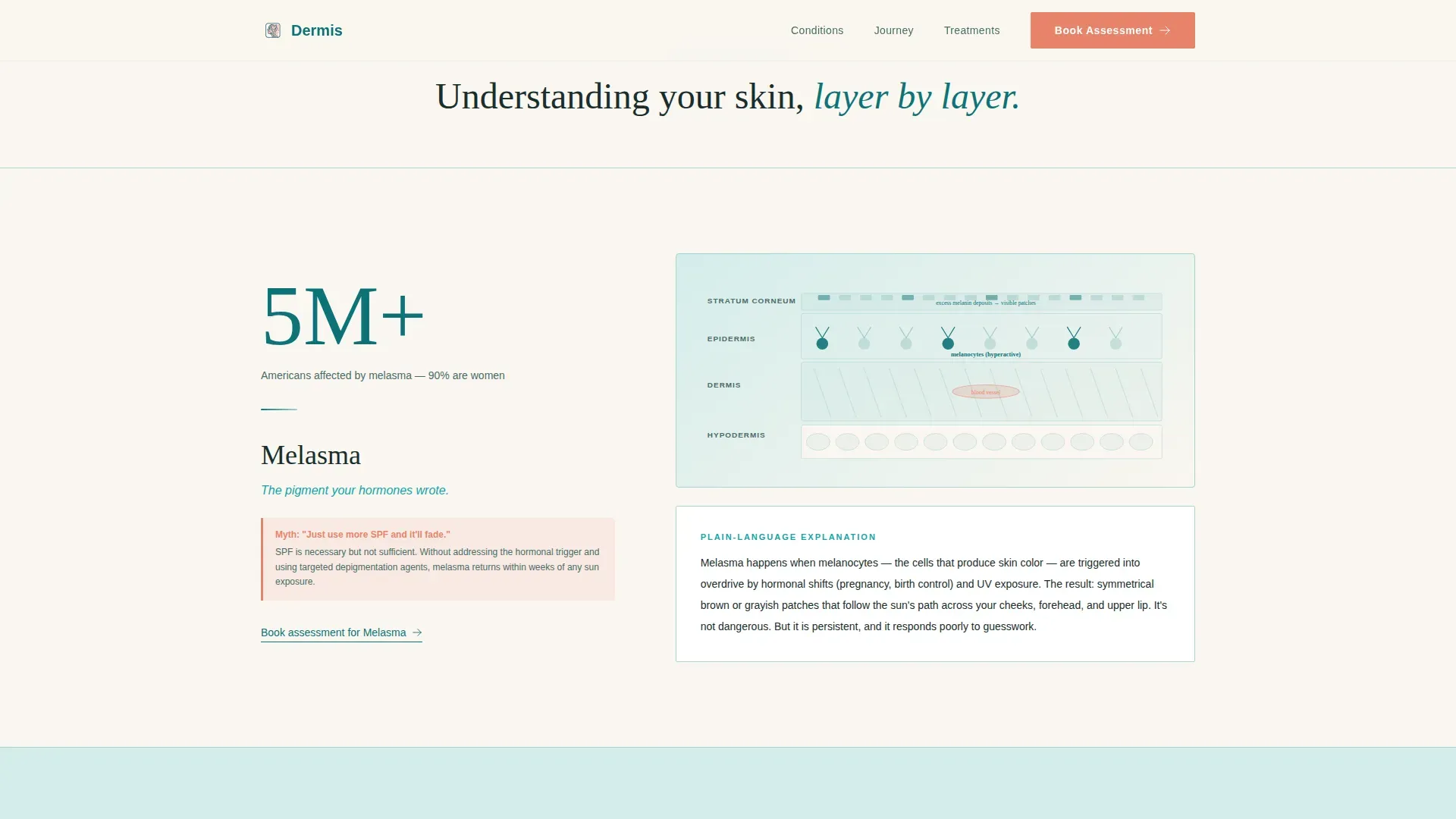Click the Americans affected by melasma caption
1456x819 pixels.
pos(383,375)
